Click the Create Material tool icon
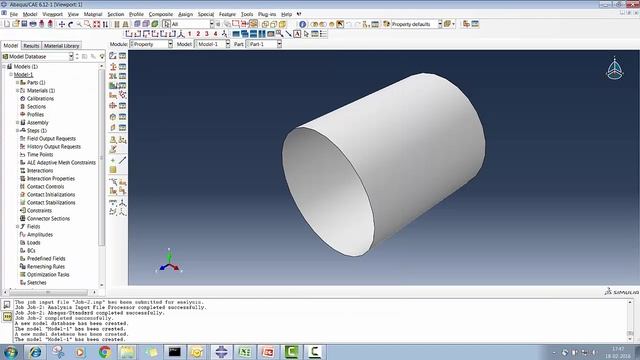 click(113, 56)
